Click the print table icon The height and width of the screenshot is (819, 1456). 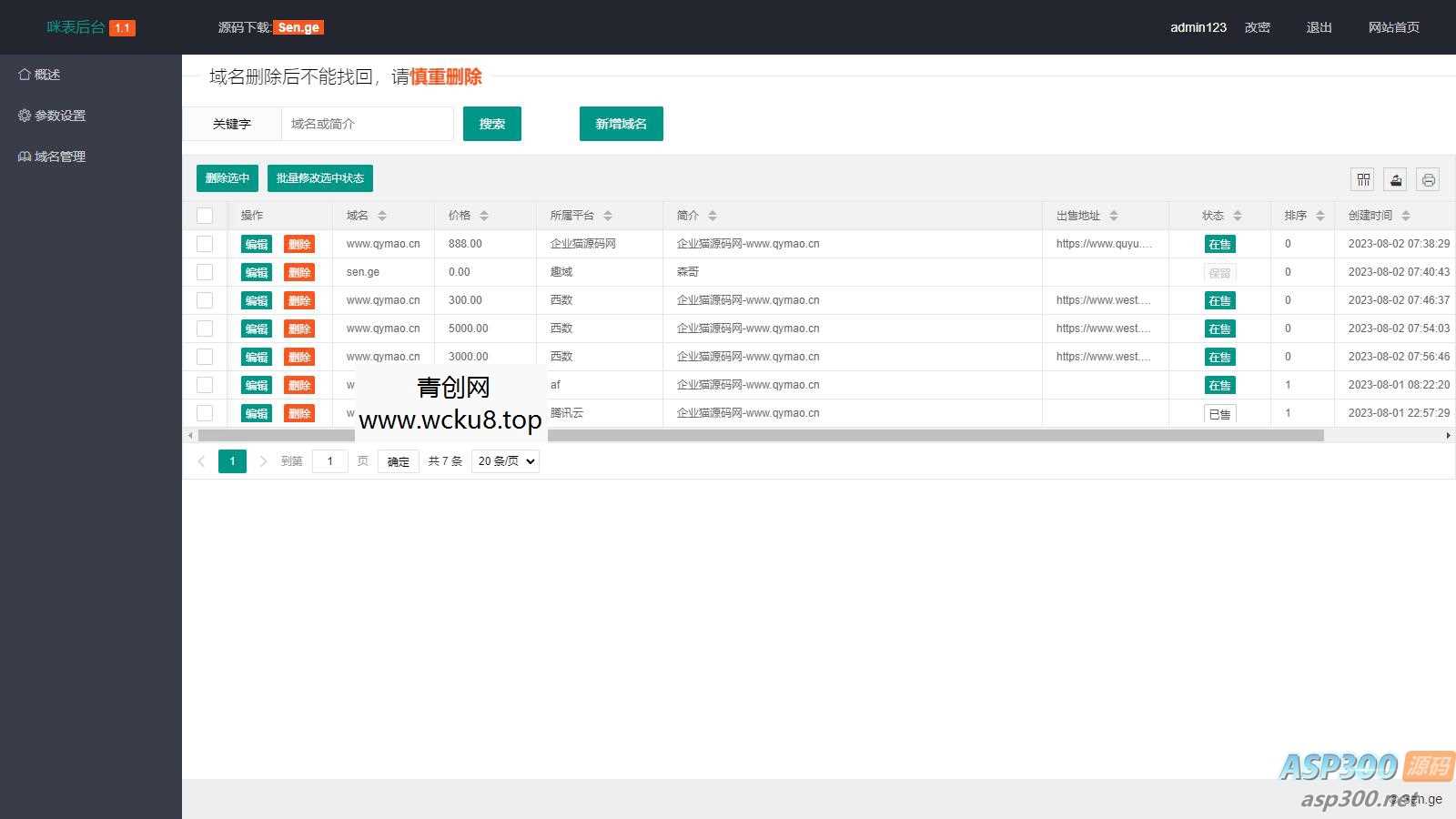(1429, 179)
